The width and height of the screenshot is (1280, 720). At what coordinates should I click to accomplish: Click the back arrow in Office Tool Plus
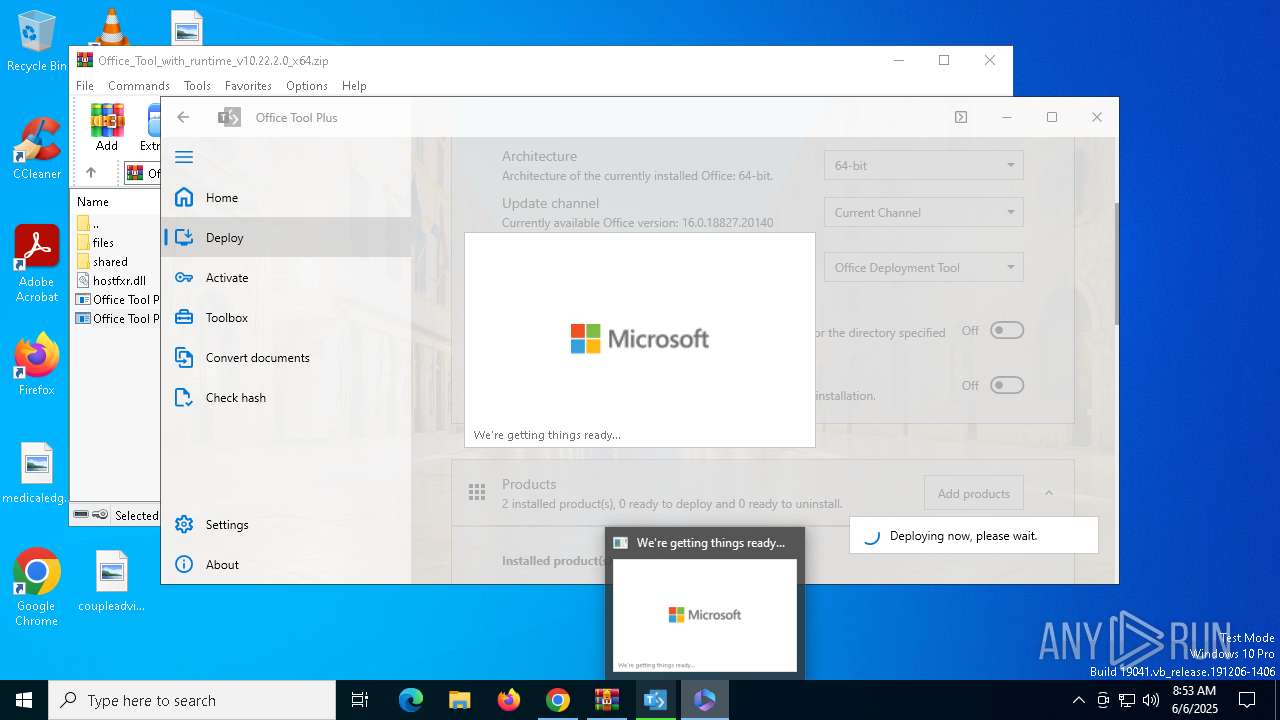[x=183, y=117]
